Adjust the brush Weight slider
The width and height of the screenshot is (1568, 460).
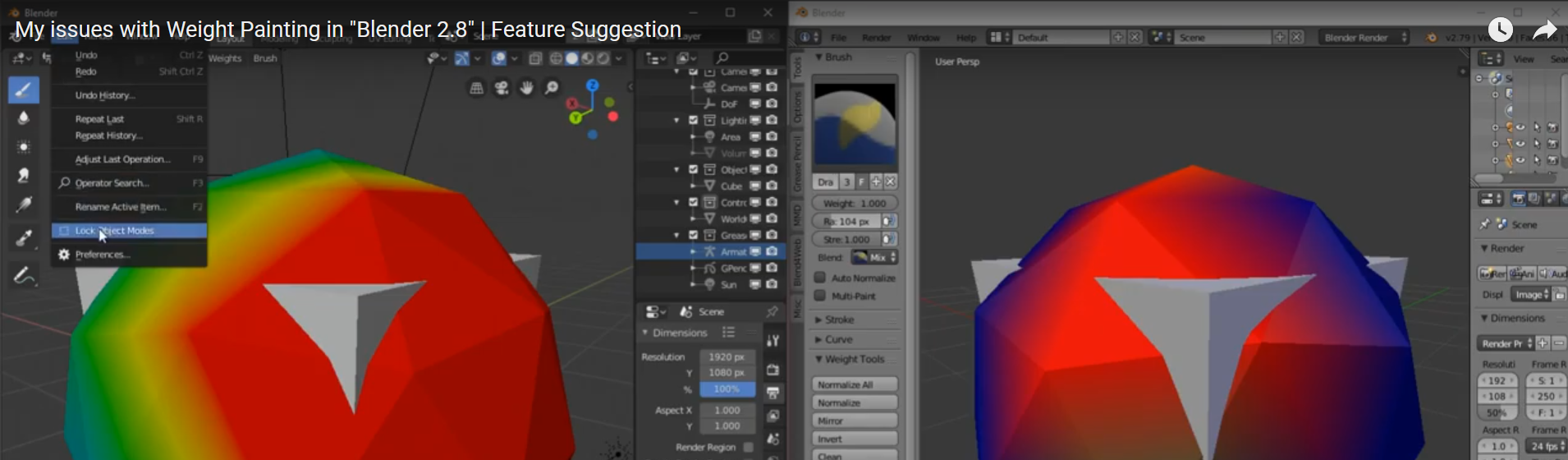coord(855,203)
